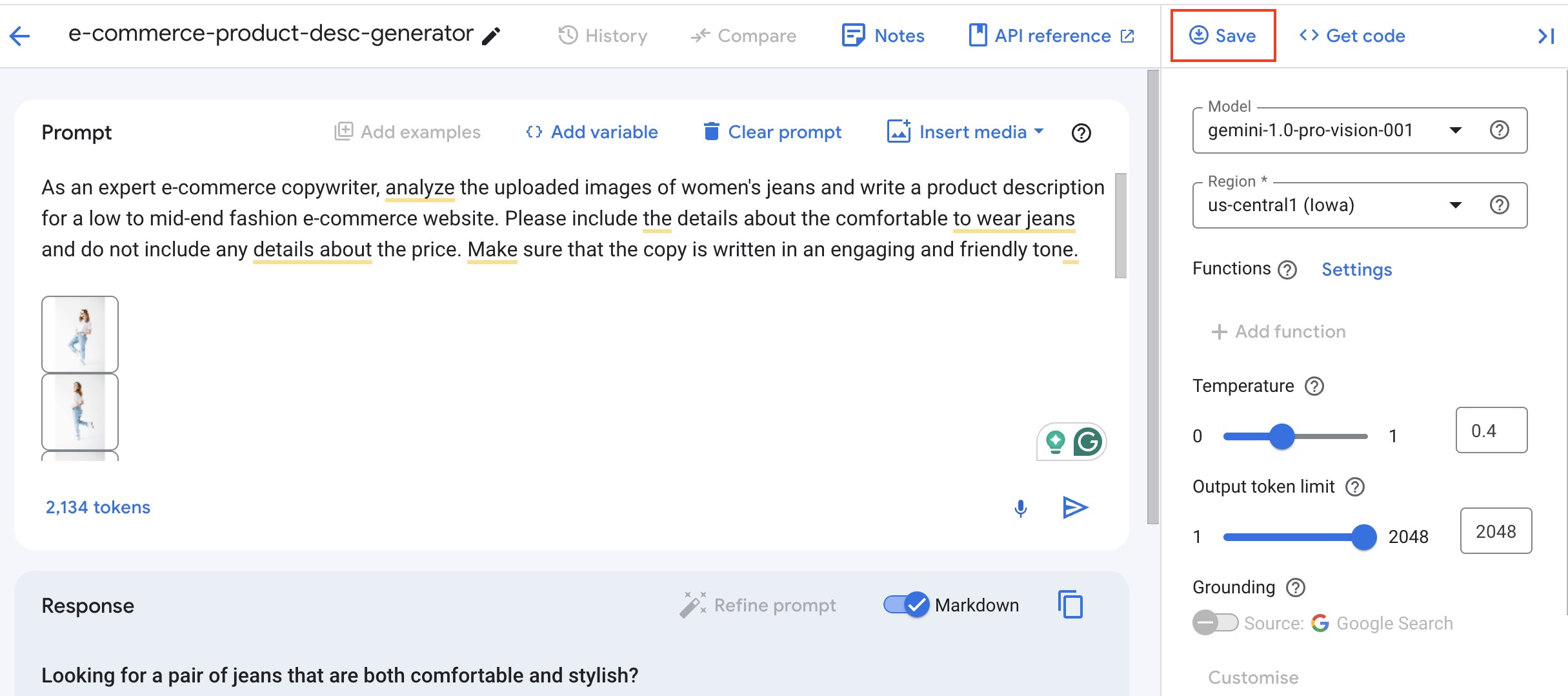This screenshot has height=696, width=1568.
Task: Switch to the History view
Action: [x=603, y=36]
